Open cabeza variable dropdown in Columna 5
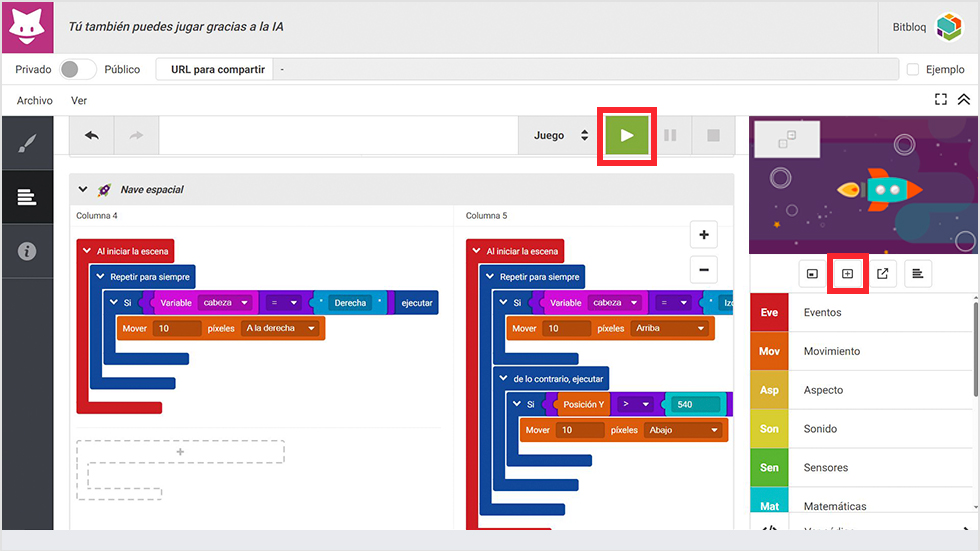The height and width of the screenshot is (551, 980). pos(615,303)
